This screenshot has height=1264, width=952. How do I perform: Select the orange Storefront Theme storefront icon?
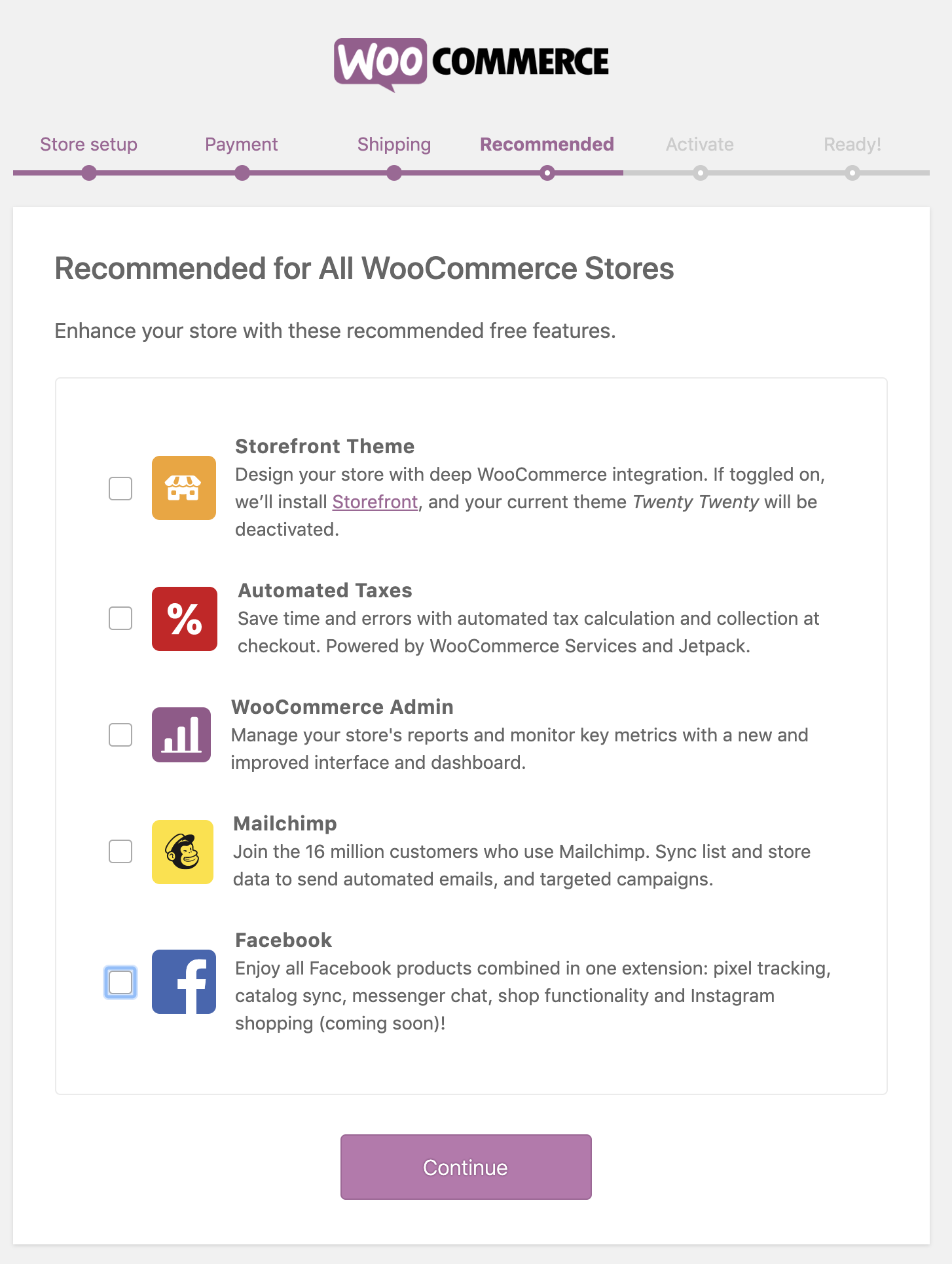[183, 488]
